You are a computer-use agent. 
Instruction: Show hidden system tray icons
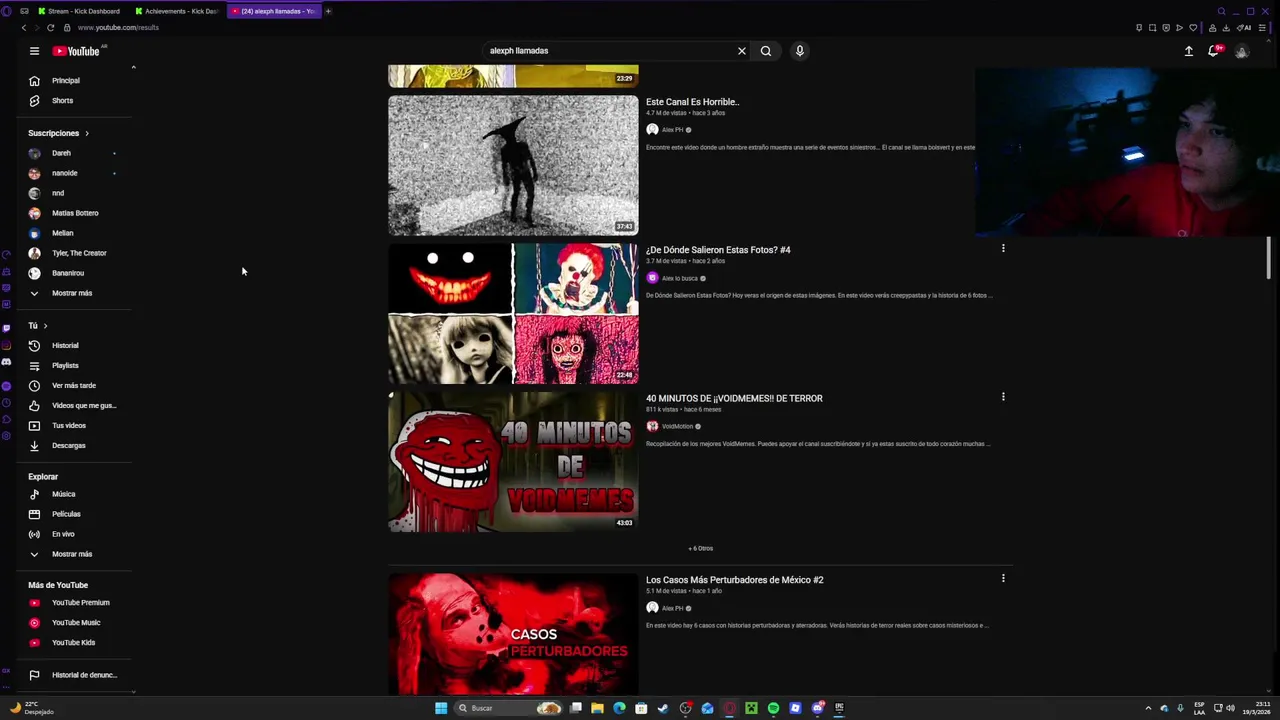pos(1148,708)
